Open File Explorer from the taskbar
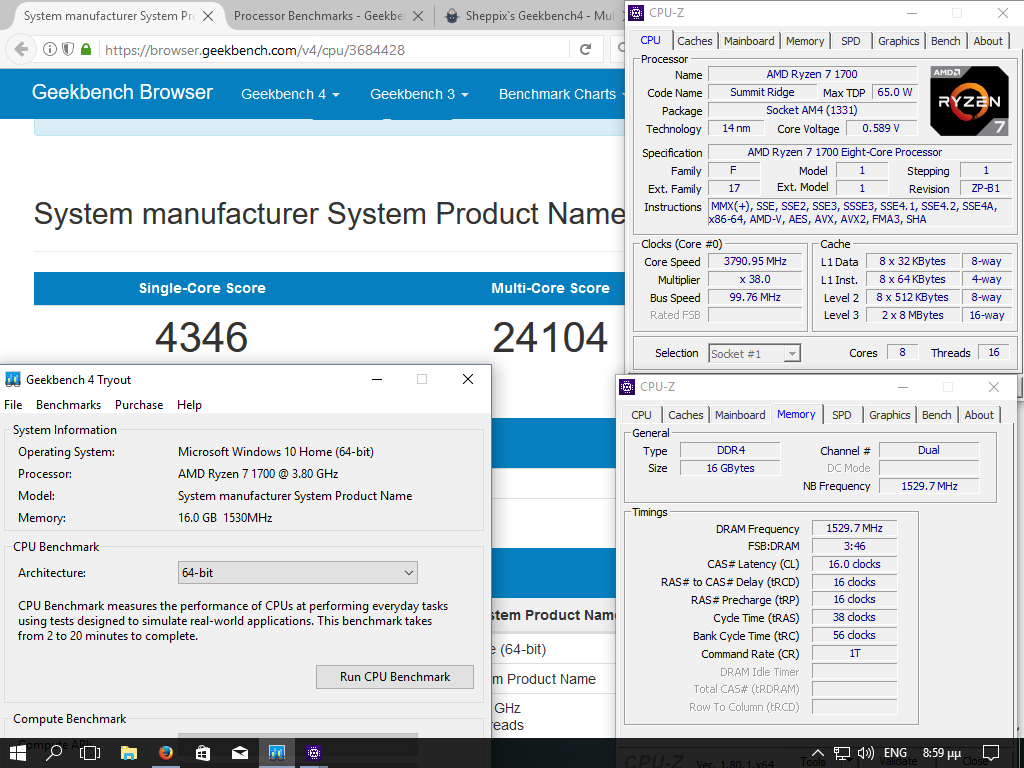The height and width of the screenshot is (768, 1024). [129, 753]
